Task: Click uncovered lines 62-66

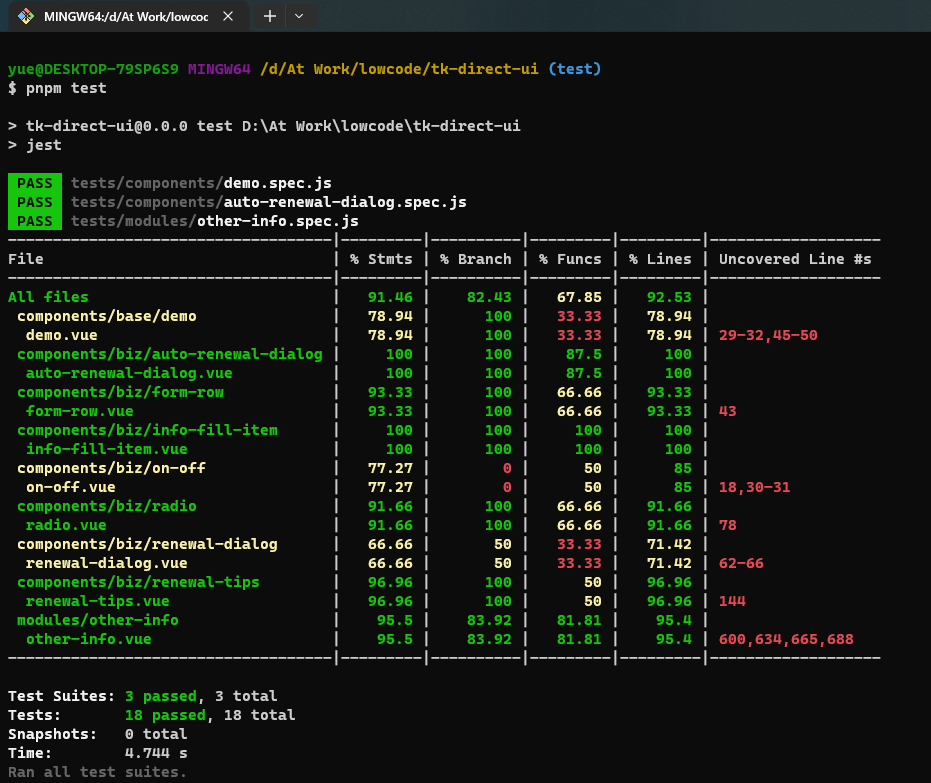Action: tap(741, 563)
